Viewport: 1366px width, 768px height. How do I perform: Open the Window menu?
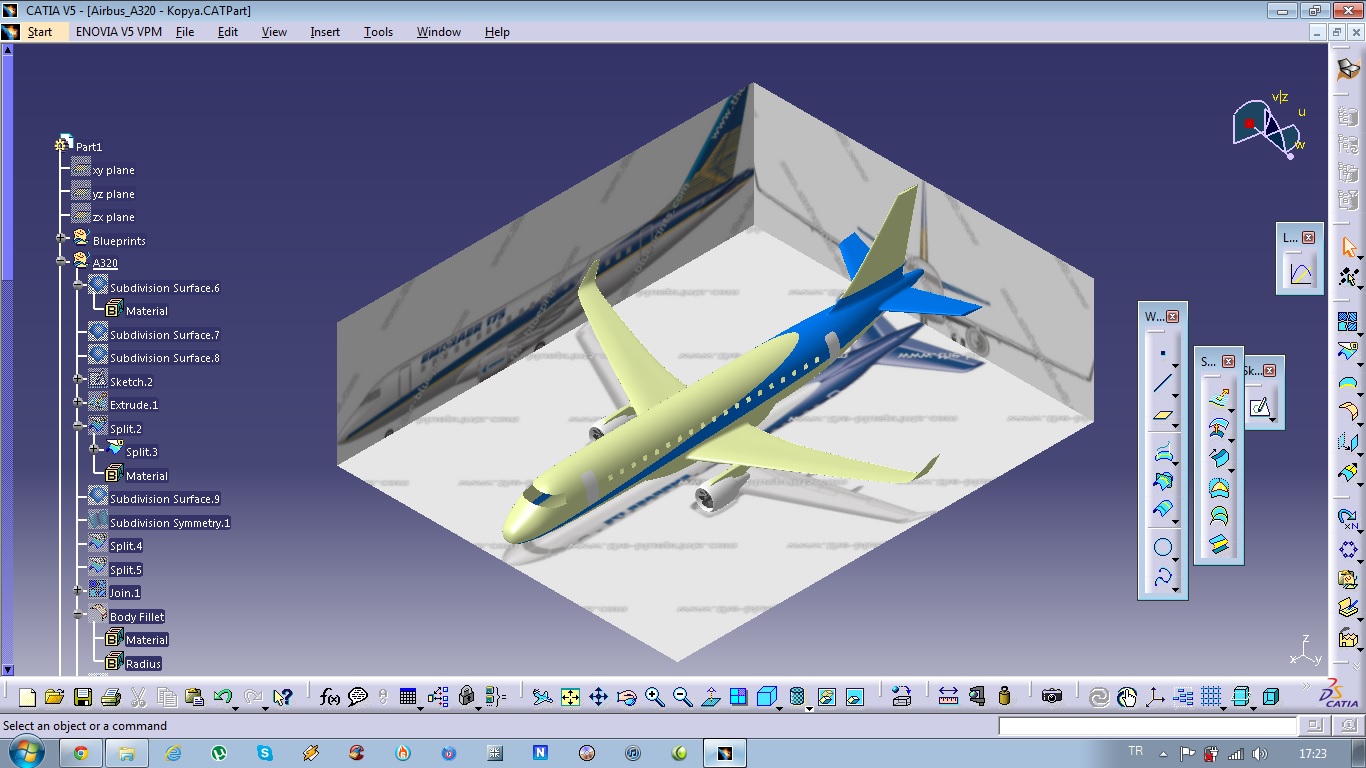[x=439, y=32]
